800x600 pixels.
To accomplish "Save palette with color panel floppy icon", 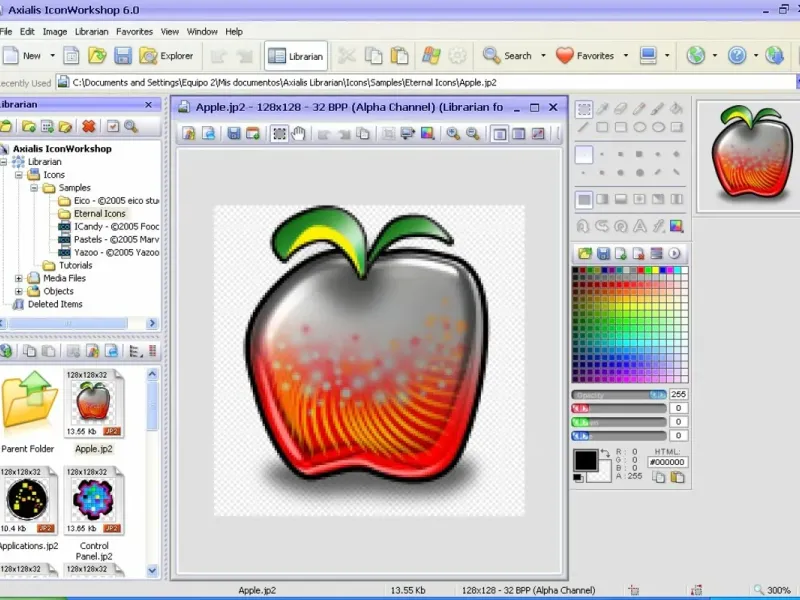I will (x=603, y=254).
